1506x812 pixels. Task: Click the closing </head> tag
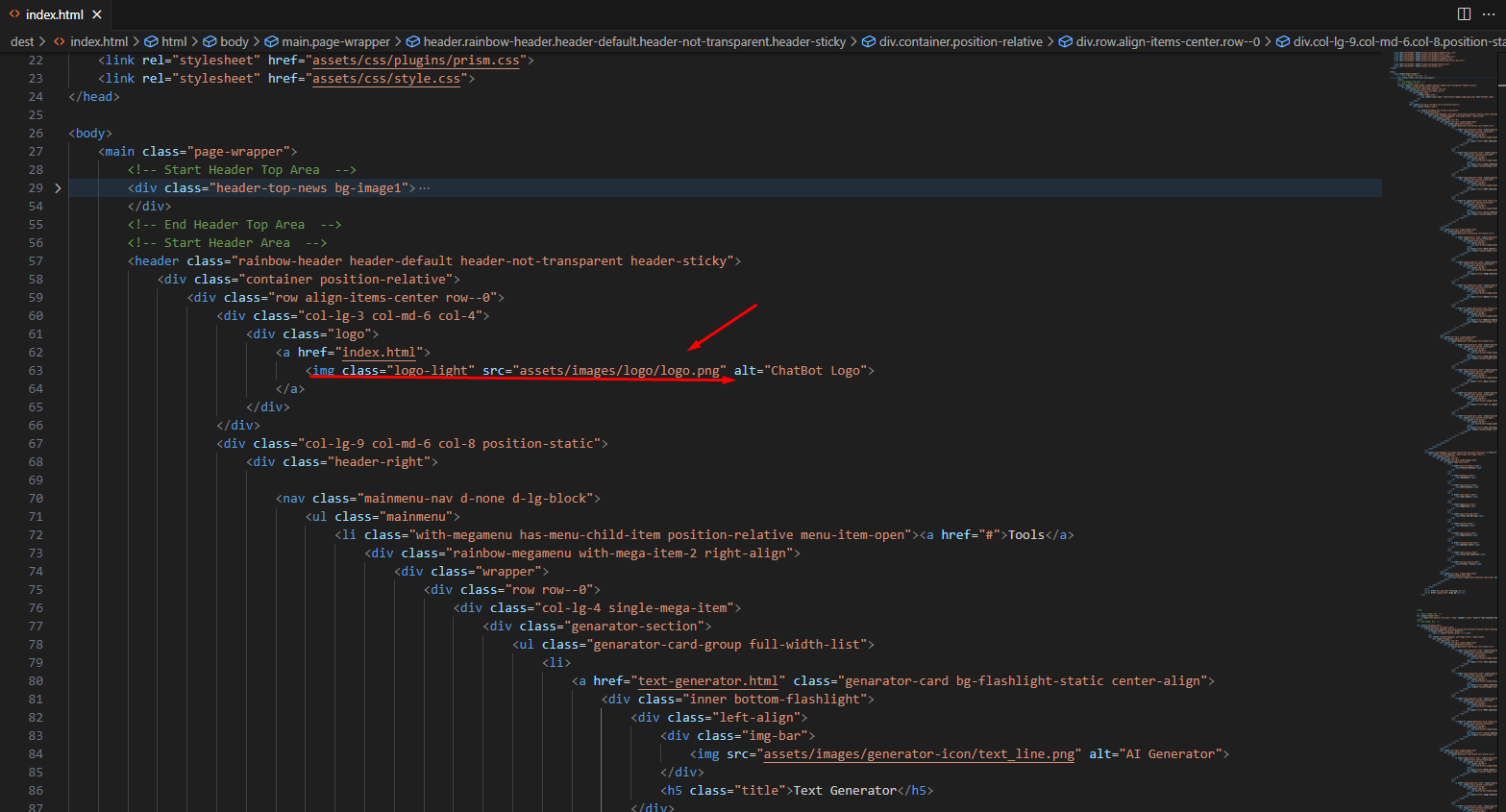coord(94,97)
